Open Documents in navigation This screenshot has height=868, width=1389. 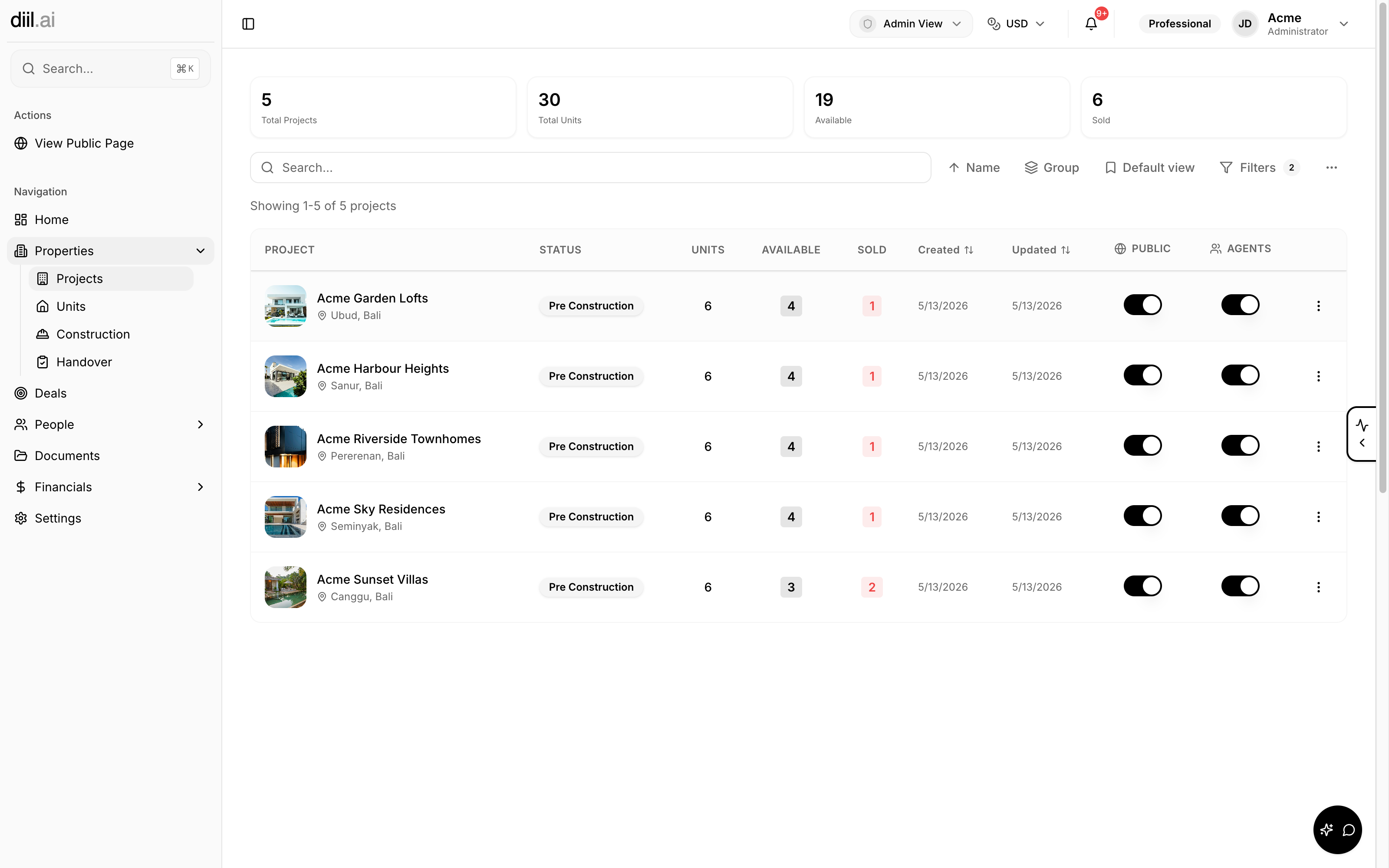click(x=110, y=455)
